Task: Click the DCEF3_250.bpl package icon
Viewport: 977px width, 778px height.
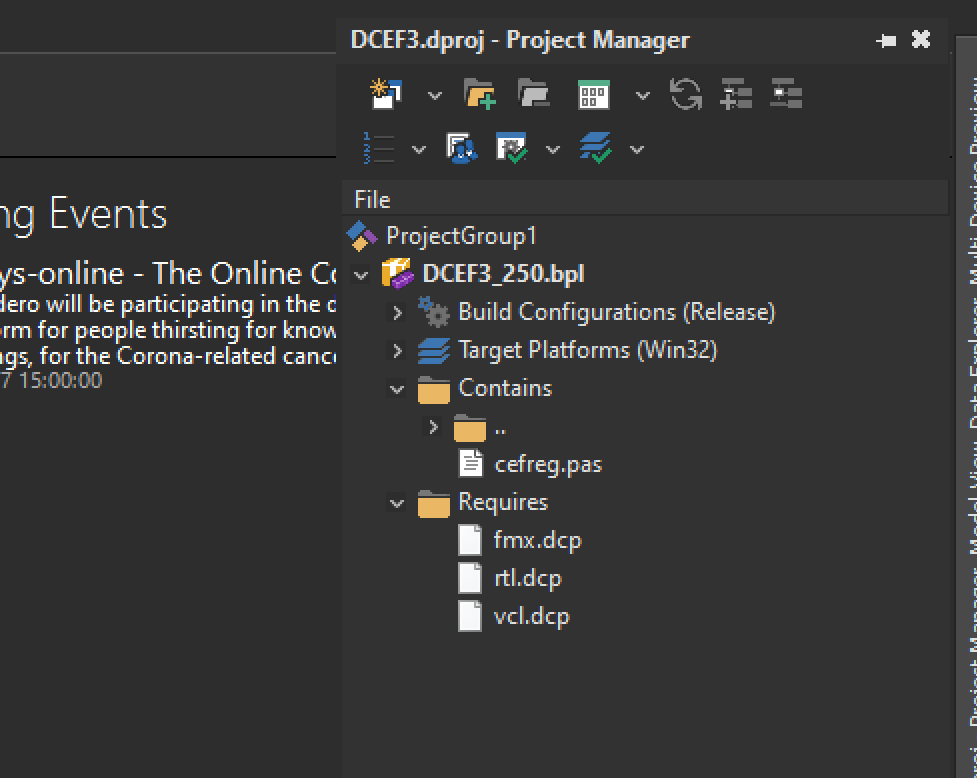Action: point(398,273)
